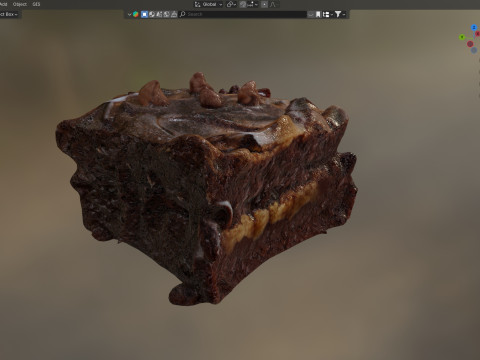Click the gray-blue negative axis gizmo dot
The height and width of the screenshot is (360, 480).
pyautogui.click(x=474, y=50)
